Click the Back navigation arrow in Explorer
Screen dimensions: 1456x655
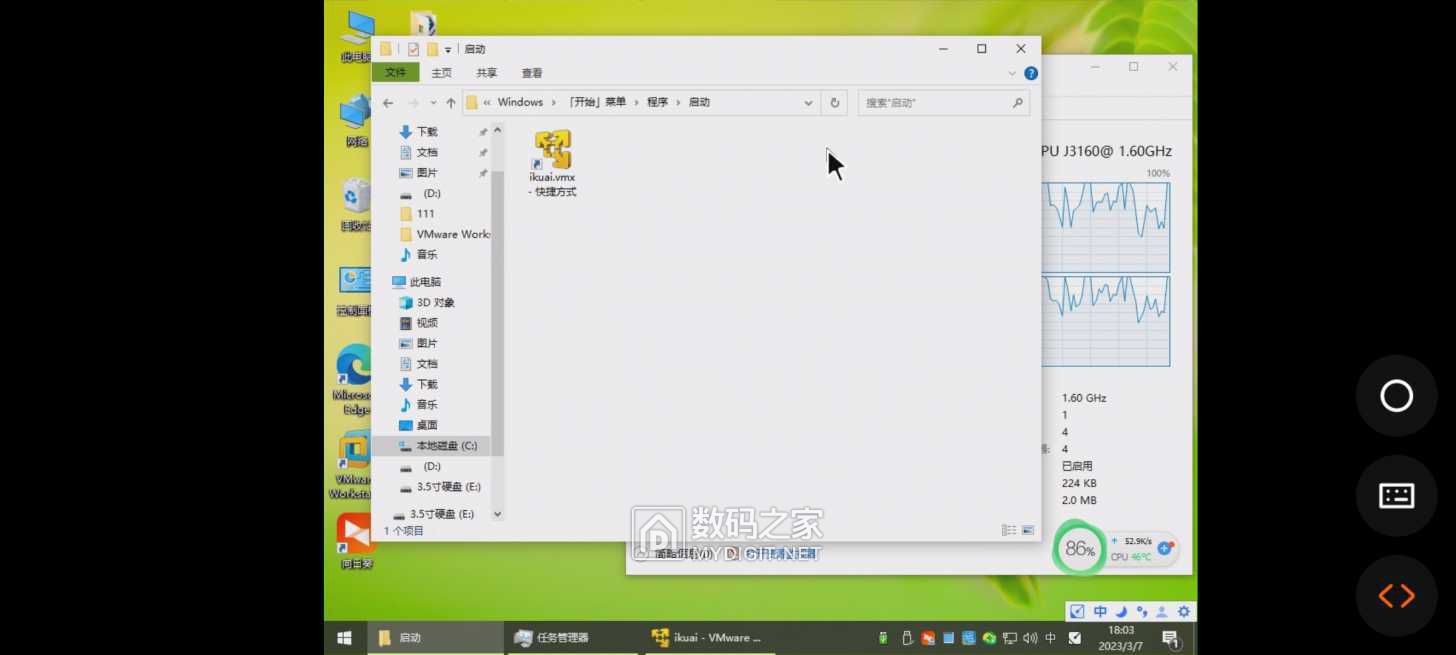pos(388,103)
